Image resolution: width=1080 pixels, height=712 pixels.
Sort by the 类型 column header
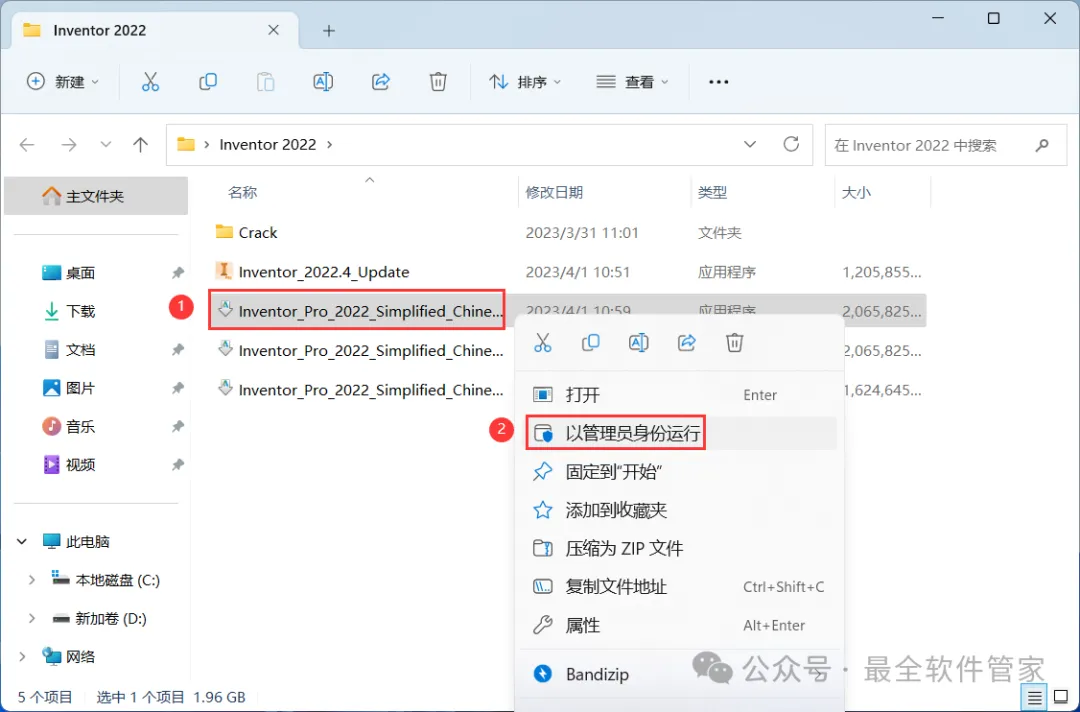[712, 192]
